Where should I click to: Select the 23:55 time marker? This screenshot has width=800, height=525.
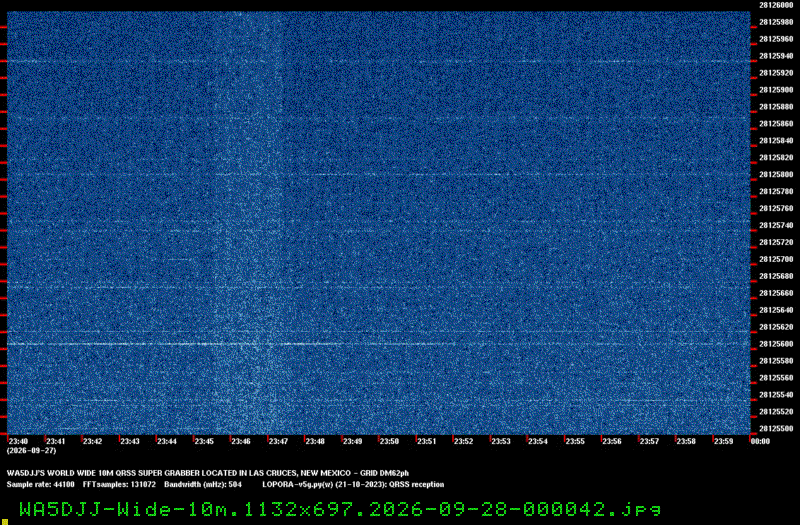click(575, 441)
